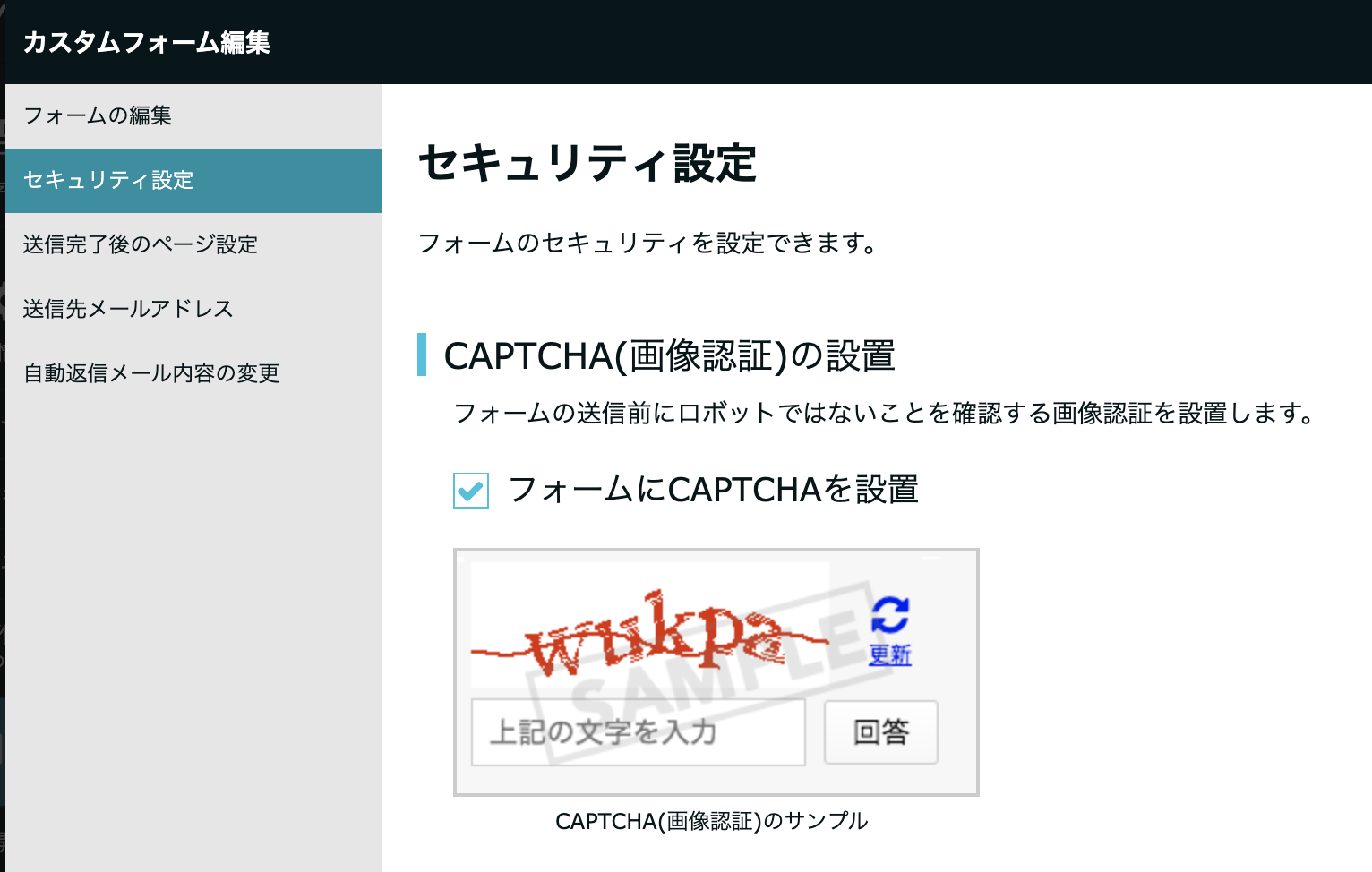Click the フォームのセキュリティを設定できます text
This screenshot has width=1372, height=872.
(x=647, y=243)
